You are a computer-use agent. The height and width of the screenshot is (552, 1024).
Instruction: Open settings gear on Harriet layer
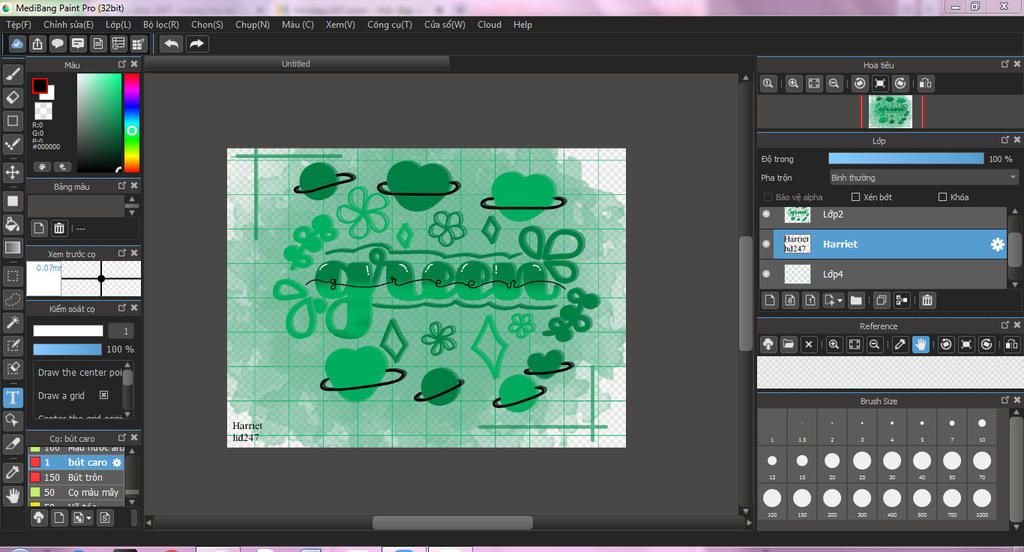click(x=997, y=244)
